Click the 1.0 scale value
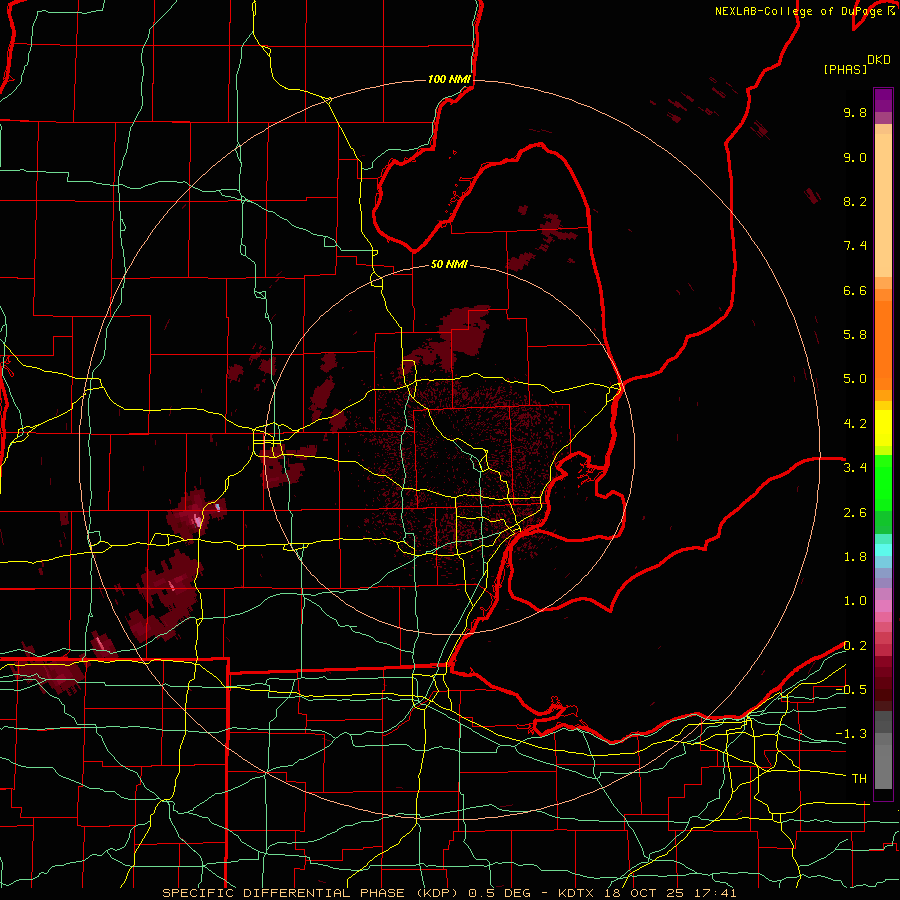The width and height of the screenshot is (900, 900). point(855,601)
